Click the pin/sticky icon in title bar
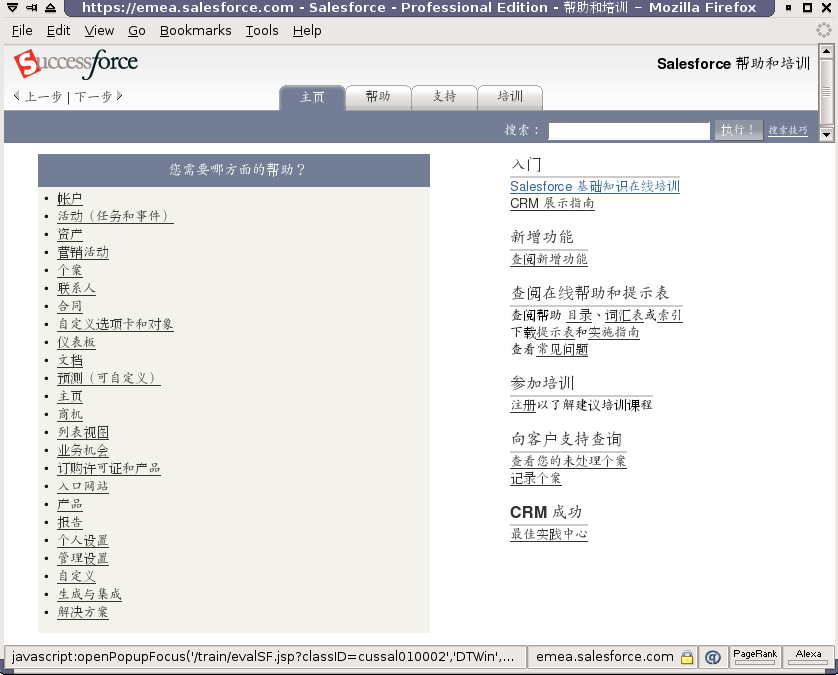The image size is (838, 675). coord(32,7)
